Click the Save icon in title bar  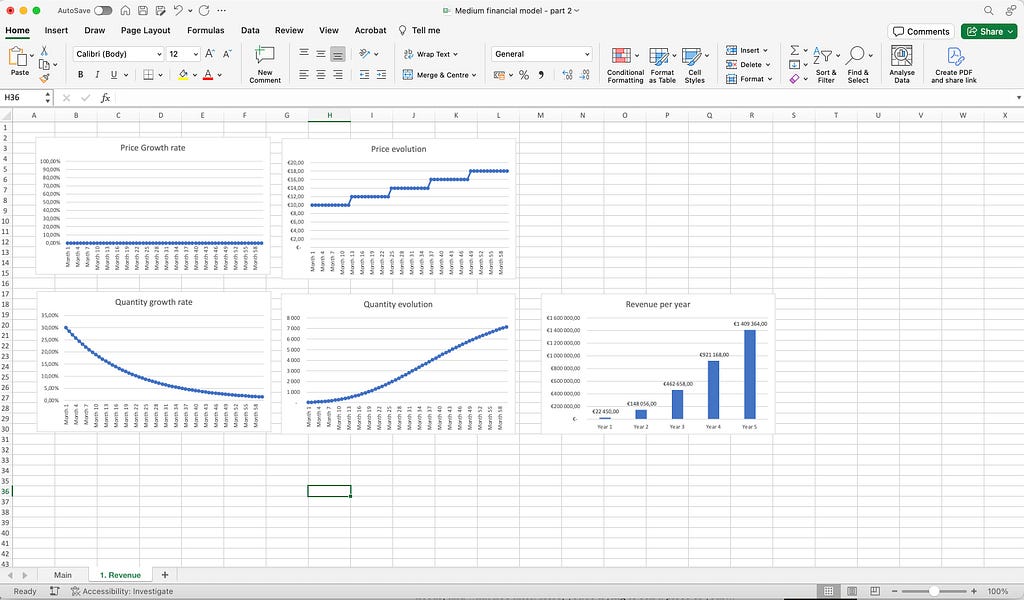tap(143, 10)
